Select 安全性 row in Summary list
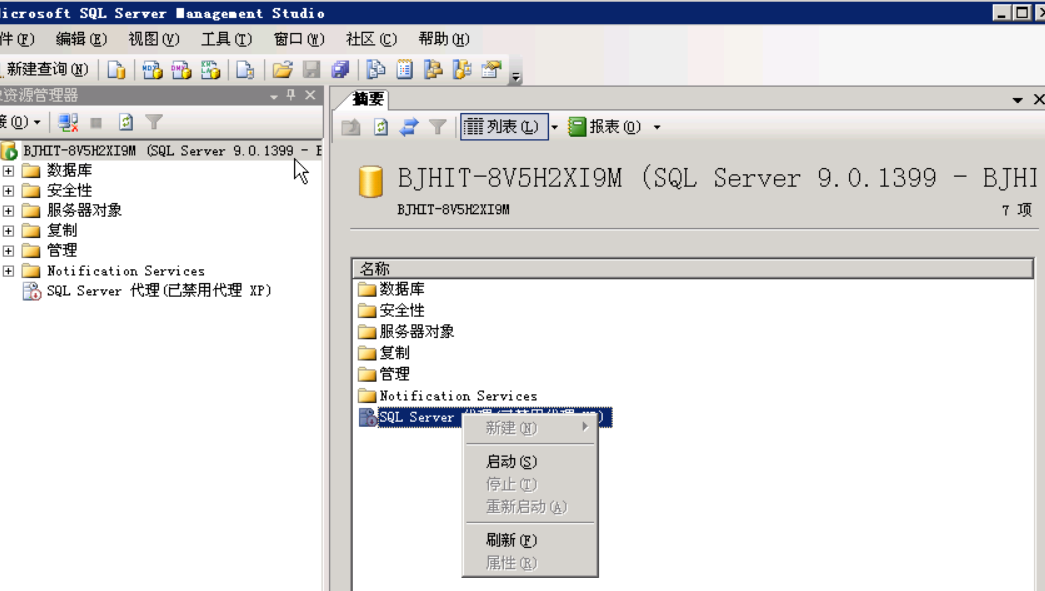Image resolution: width=1045 pixels, height=591 pixels. click(402, 310)
